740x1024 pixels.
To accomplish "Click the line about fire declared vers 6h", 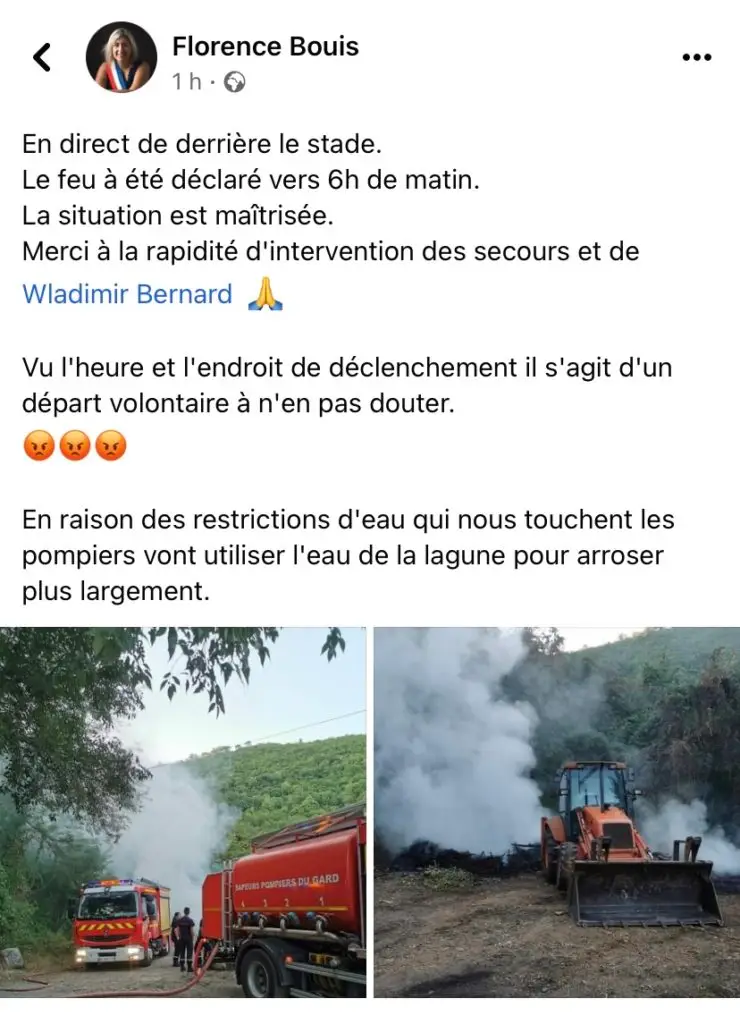I will click(x=251, y=180).
